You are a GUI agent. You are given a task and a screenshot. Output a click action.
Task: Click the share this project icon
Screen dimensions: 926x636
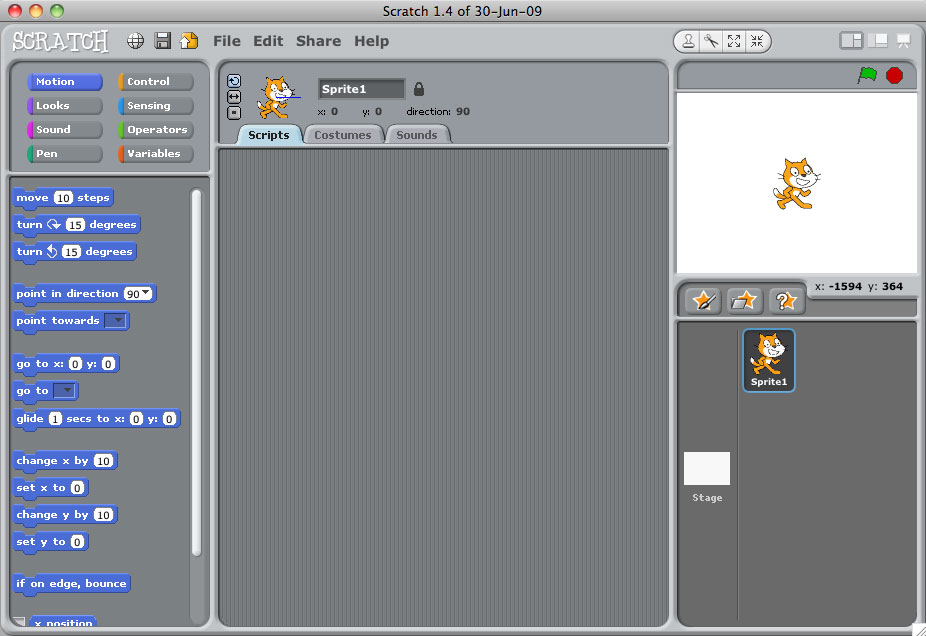tap(189, 41)
